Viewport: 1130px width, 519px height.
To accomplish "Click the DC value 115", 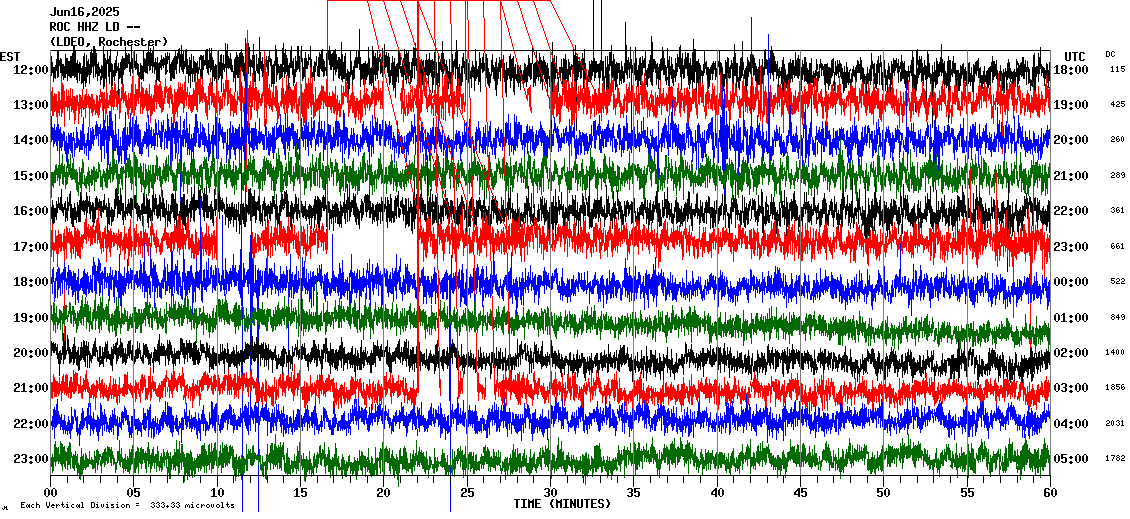I will [1118, 69].
